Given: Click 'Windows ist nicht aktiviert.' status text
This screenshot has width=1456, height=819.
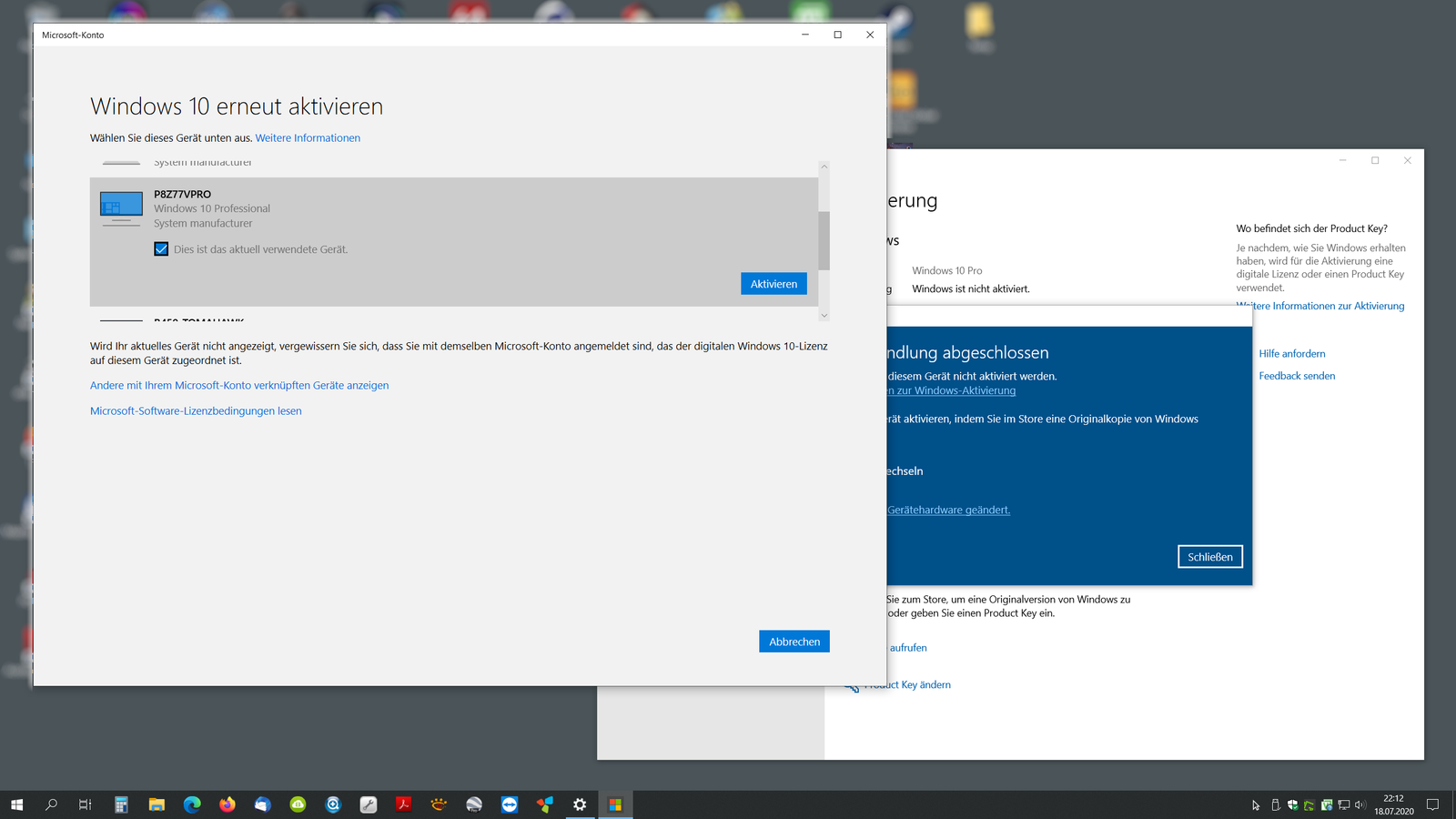Looking at the screenshot, I should click(x=971, y=289).
